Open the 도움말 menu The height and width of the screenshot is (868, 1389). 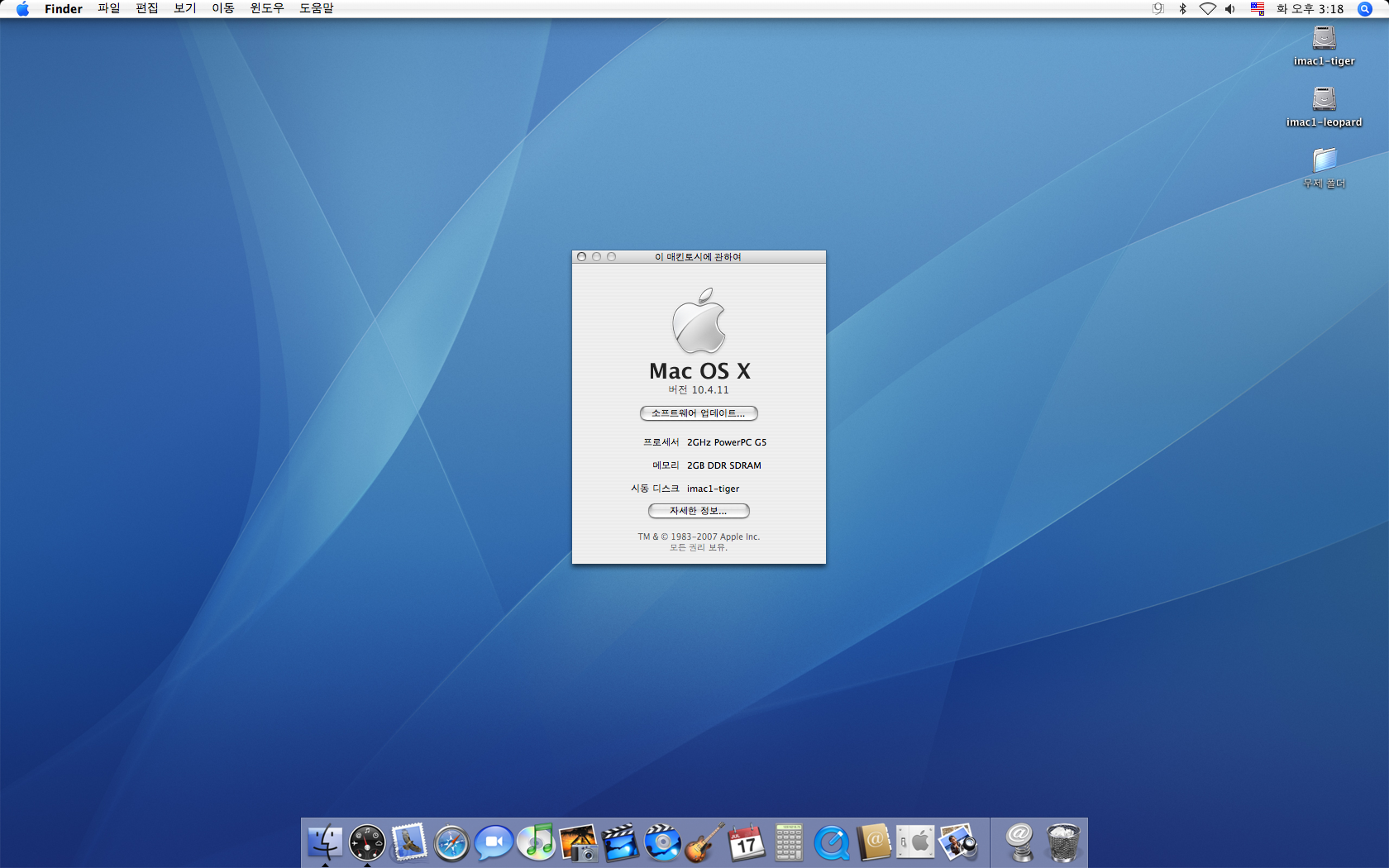click(x=317, y=9)
